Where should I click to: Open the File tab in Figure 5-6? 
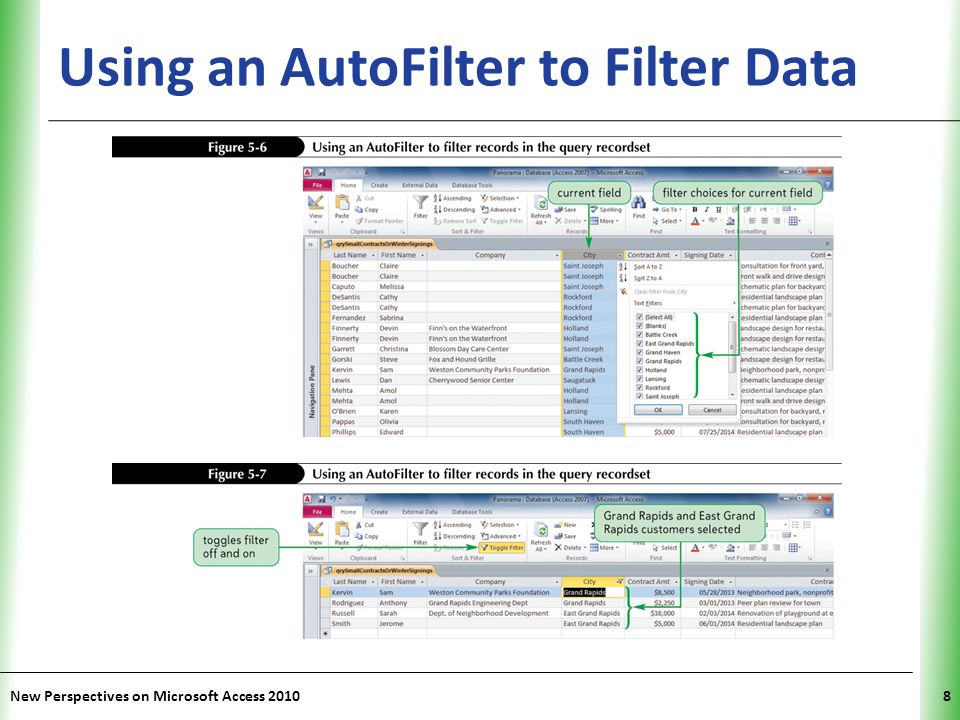318,185
